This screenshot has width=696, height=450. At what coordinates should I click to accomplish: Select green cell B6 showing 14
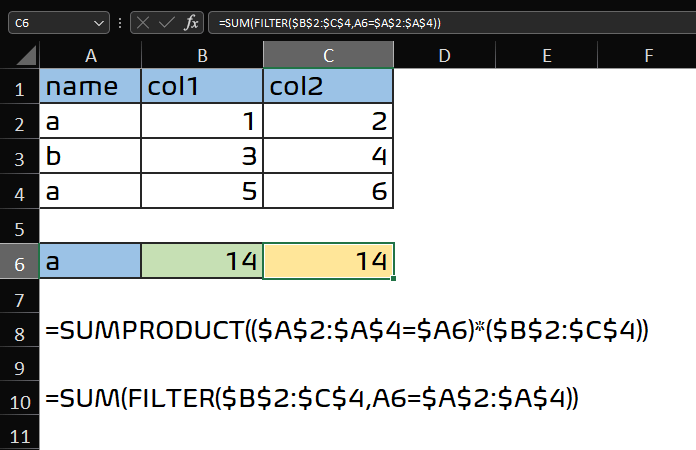pyautogui.click(x=202, y=261)
